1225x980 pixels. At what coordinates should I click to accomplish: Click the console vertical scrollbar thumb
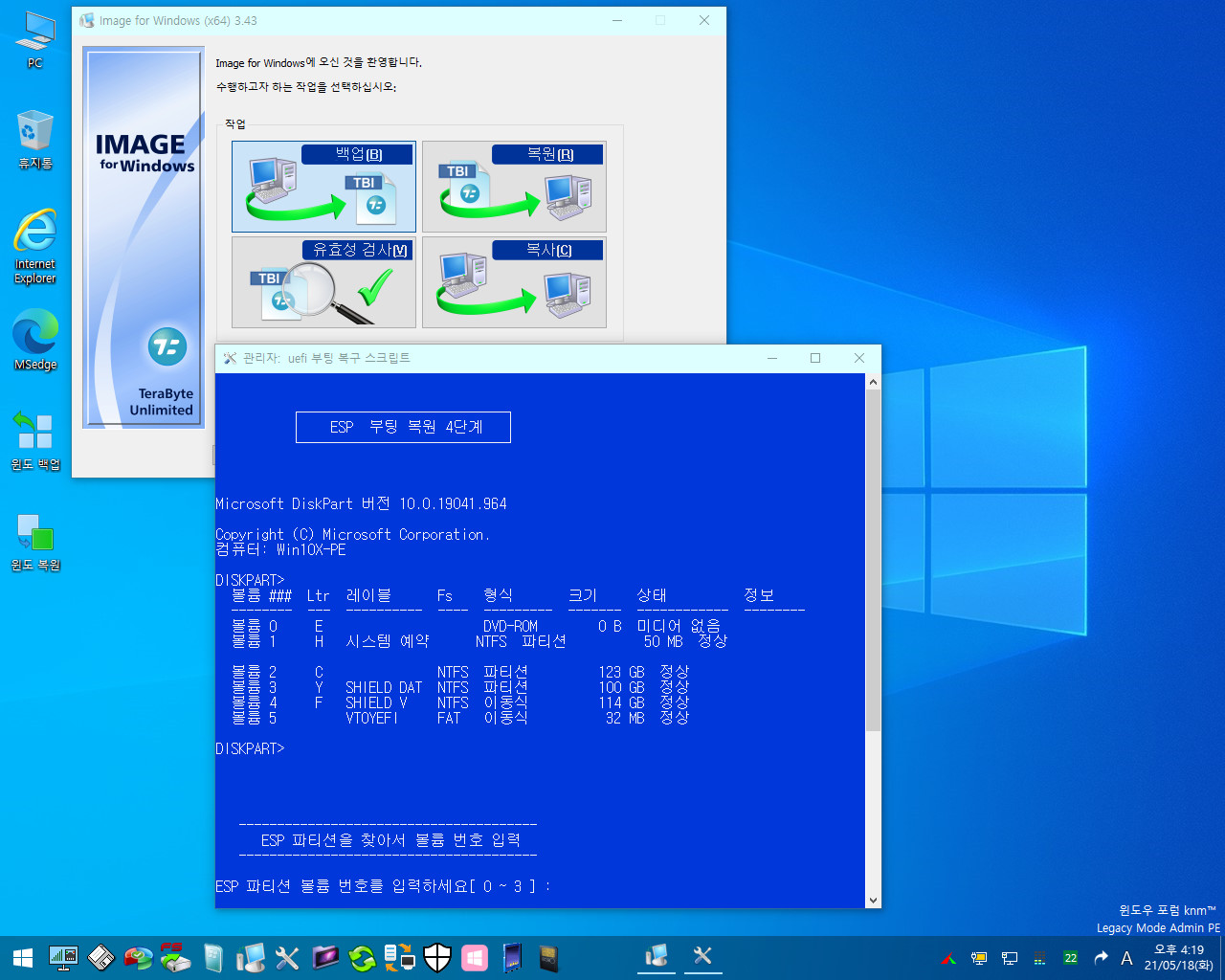[x=873, y=562]
